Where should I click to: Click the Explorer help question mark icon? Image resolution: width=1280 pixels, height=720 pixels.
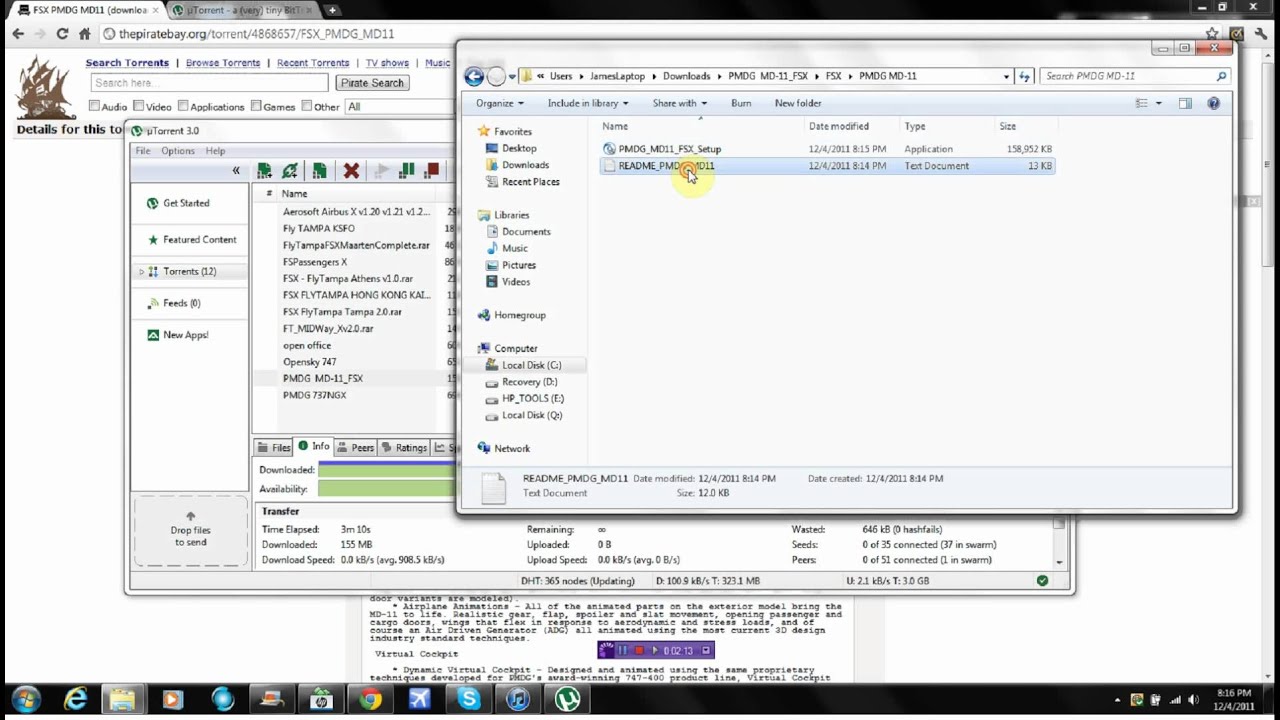click(1213, 103)
